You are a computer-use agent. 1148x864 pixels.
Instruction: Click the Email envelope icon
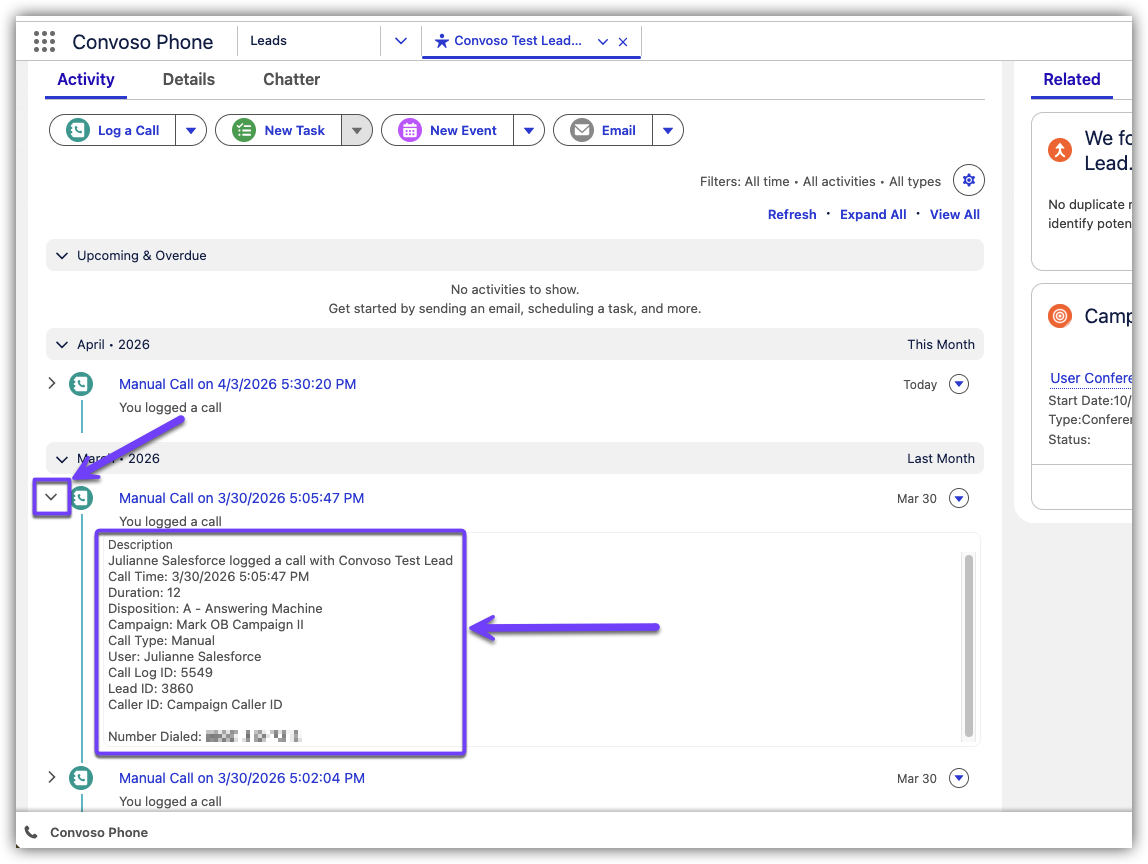pos(582,130)
